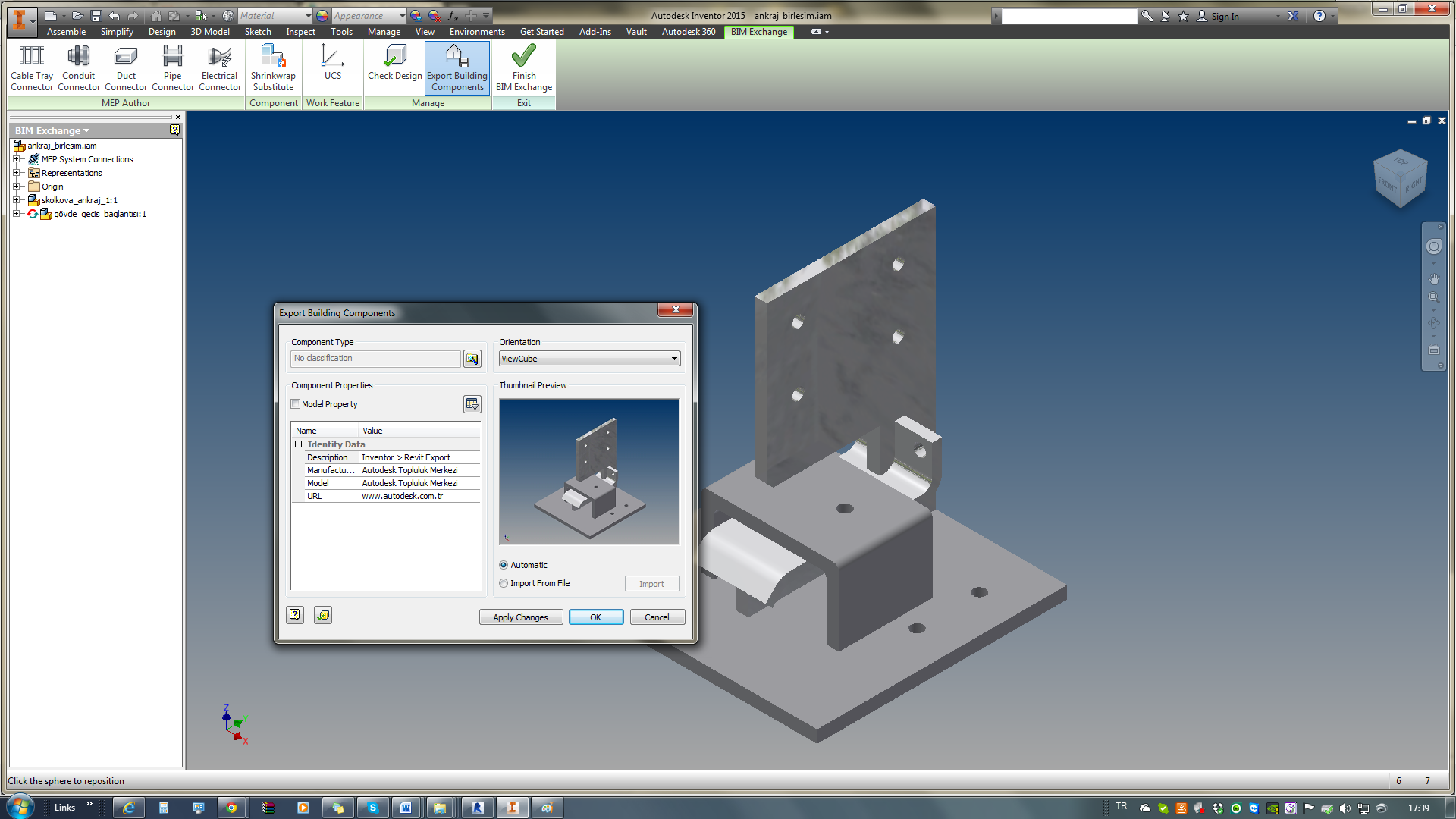The height and width of the screenshot is (819, 1456).
Task: Click BIM Exchange browser help icon
Action: (x=175, y=130)
